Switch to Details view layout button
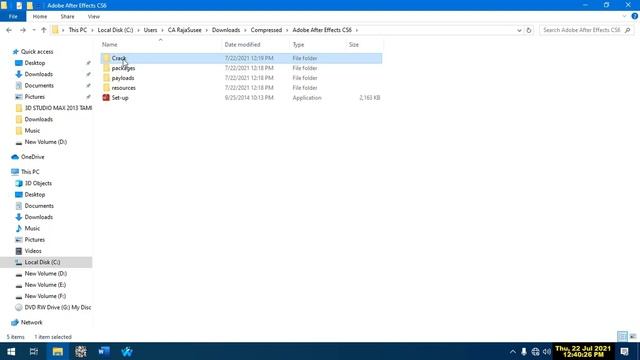This screenshot has height=360, width=640. (x=622, y=336)
